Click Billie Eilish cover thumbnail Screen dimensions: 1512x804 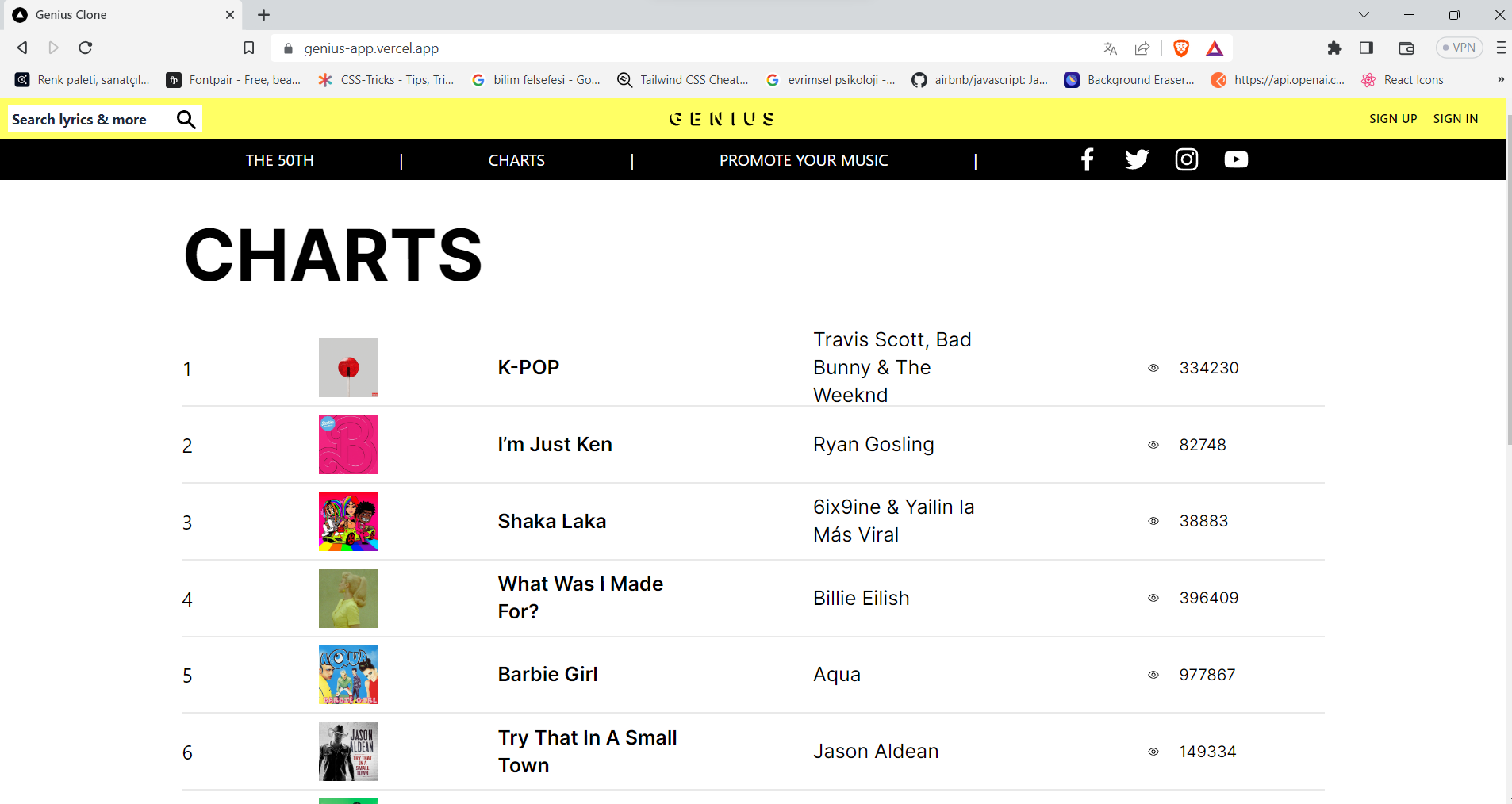point(348,598)
